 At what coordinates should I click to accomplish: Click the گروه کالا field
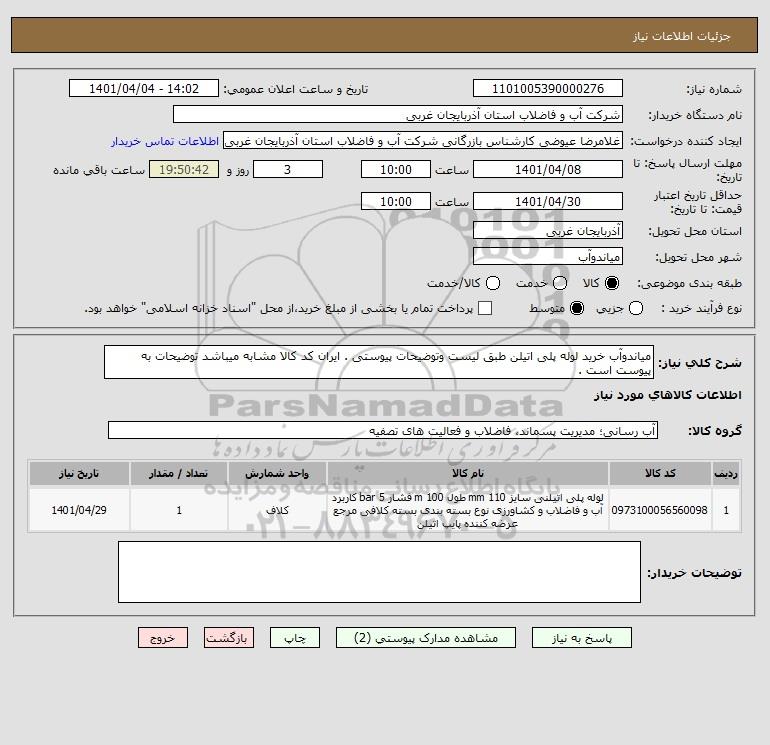[383, 430]
